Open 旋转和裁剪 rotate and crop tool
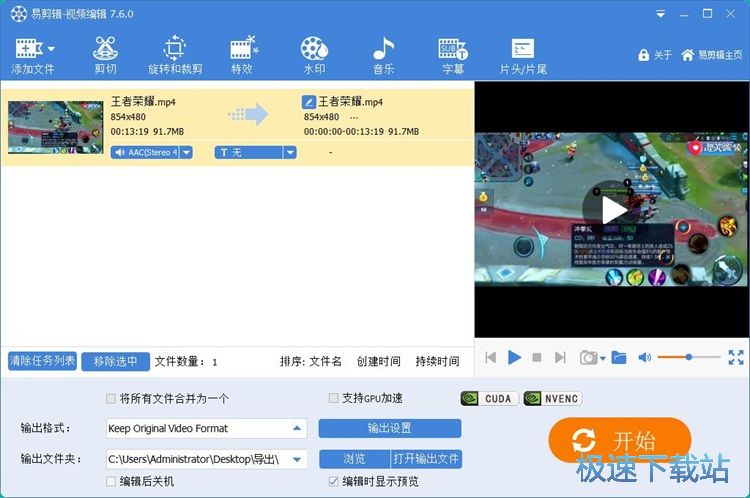750x498 pixels. click(x=175, y=56)
